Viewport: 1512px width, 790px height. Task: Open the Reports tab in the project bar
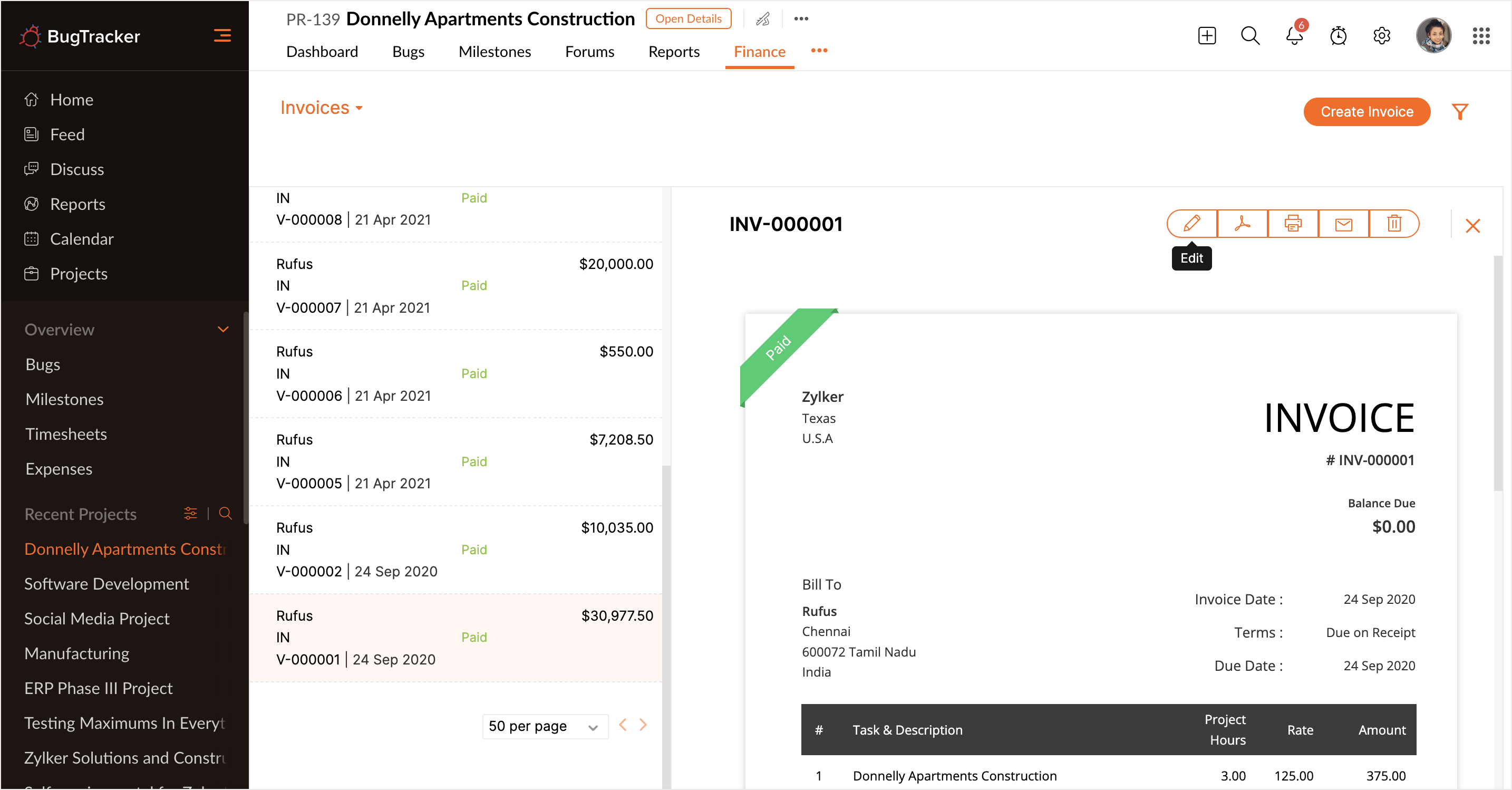coord(673,52)
